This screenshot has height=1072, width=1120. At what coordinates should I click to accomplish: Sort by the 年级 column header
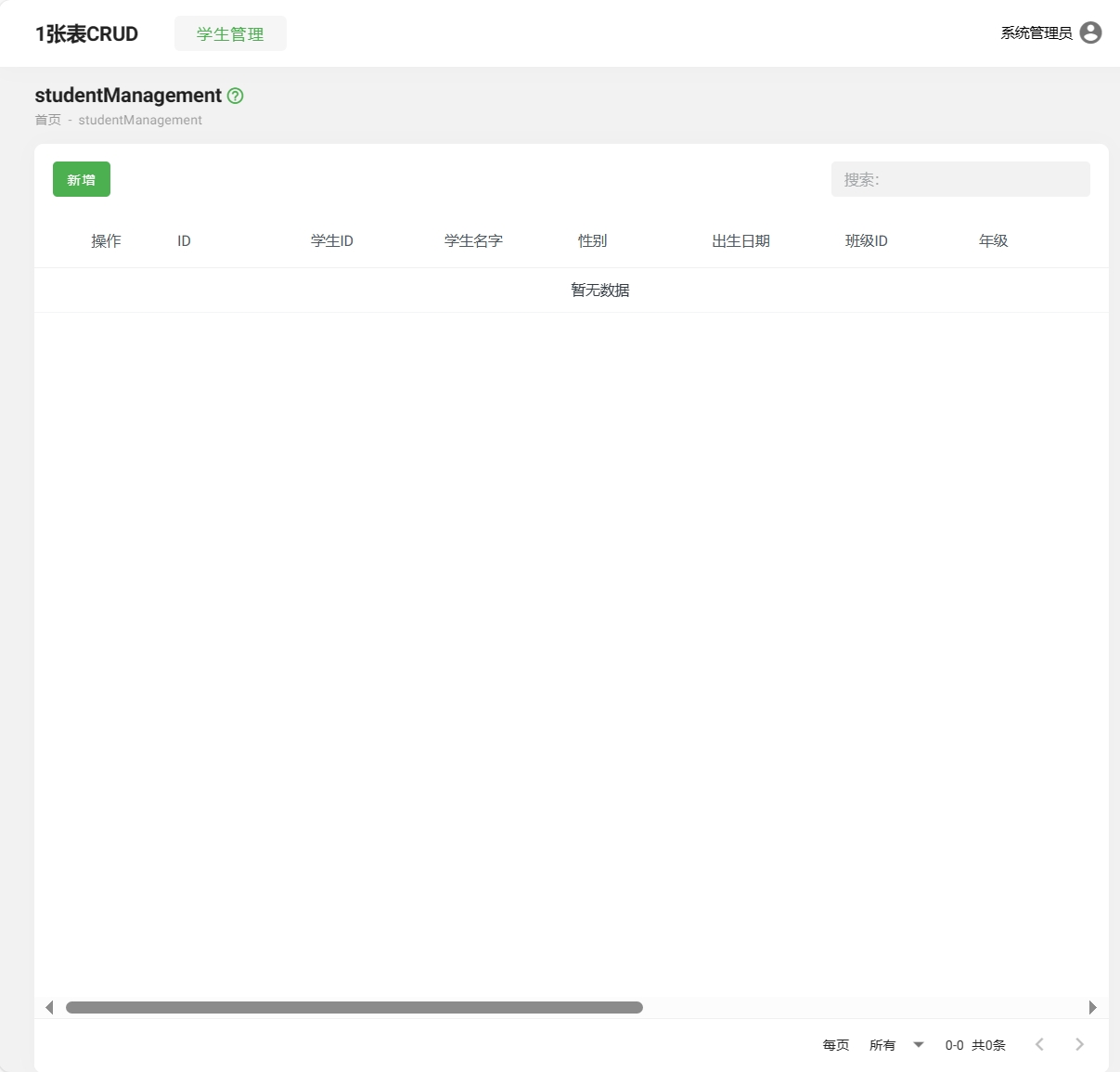point(993,240)
